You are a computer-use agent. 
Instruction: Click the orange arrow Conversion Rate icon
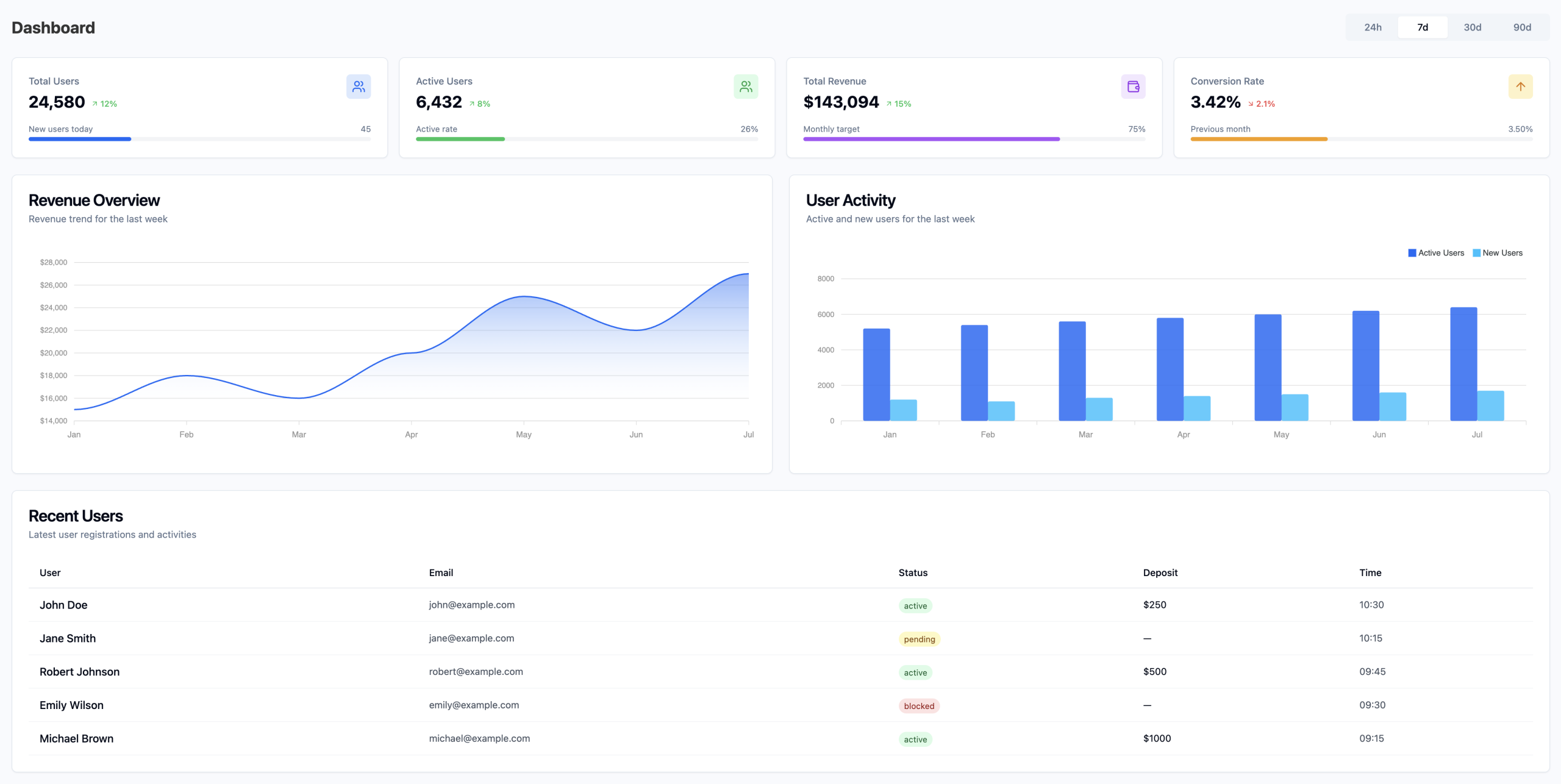point(1520,87)
